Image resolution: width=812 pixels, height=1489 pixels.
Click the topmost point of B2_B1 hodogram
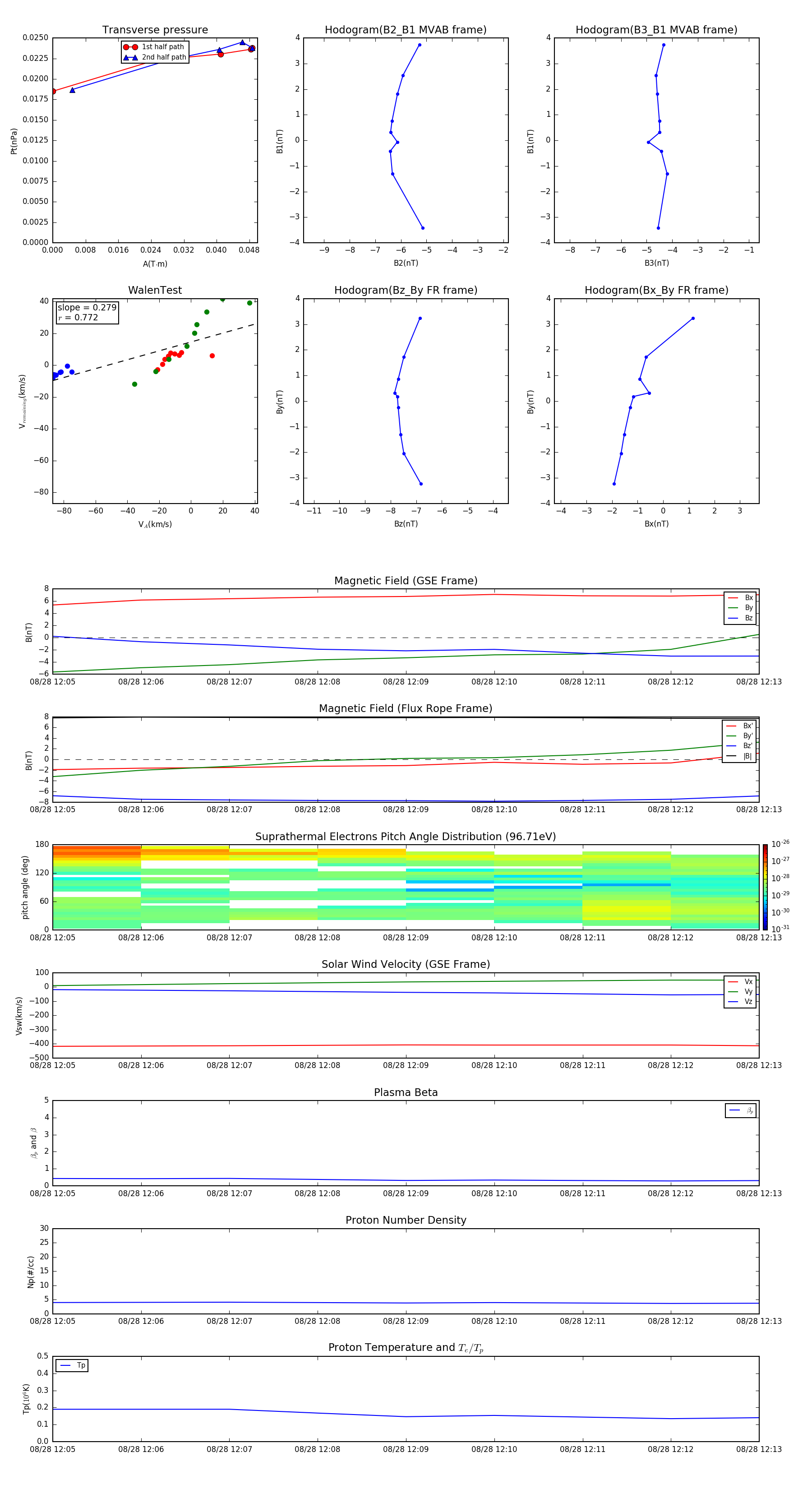tap(420, 45)
